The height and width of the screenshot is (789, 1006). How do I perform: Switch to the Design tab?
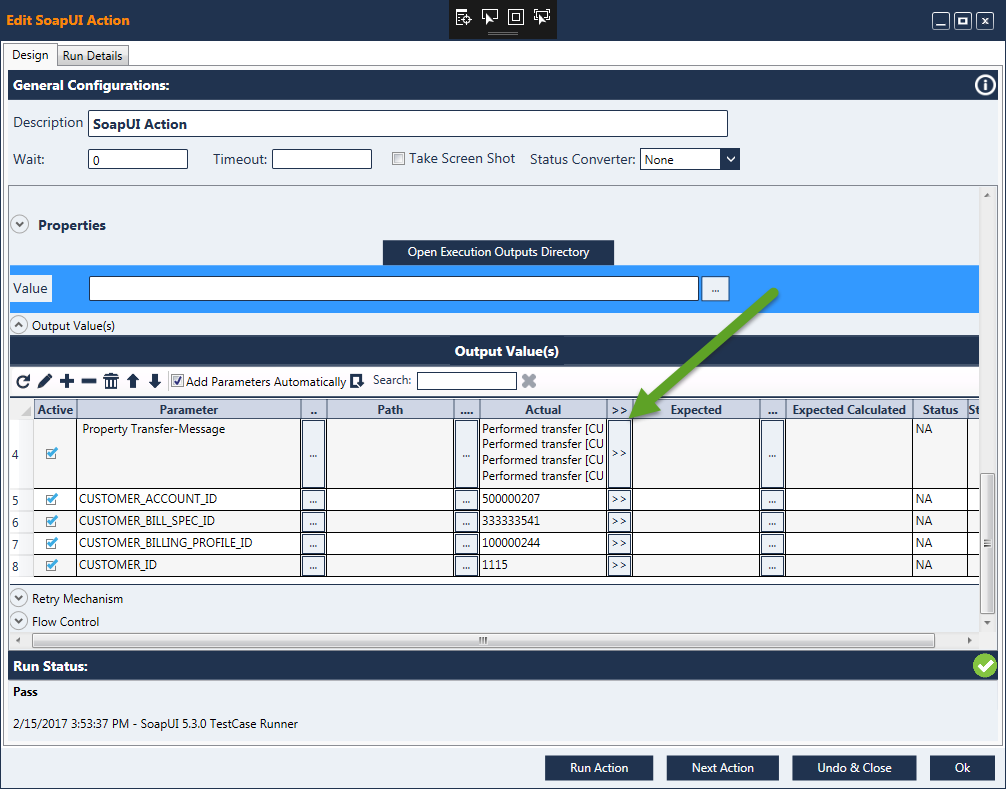click(x=30, y=55)
